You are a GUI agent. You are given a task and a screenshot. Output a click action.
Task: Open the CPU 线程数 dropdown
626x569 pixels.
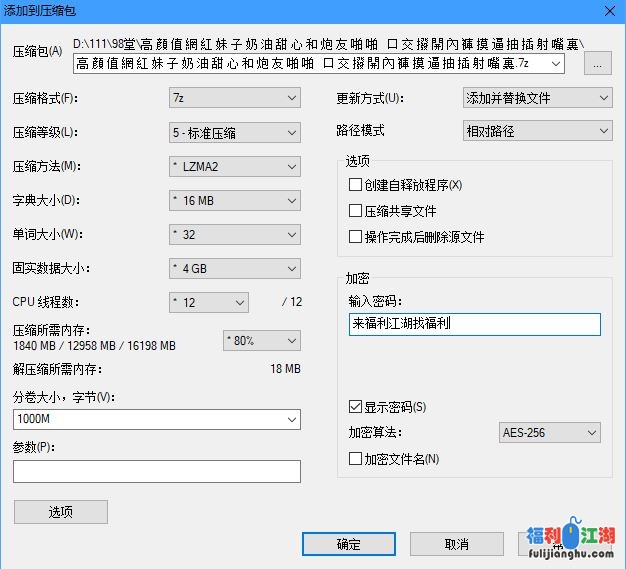pyautogui.click(x=209, y=302)
